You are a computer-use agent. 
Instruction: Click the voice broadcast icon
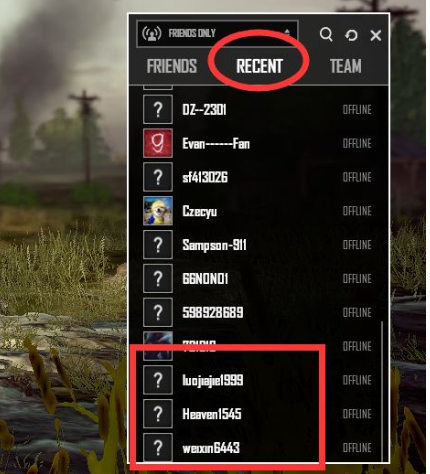coord(152,33)
